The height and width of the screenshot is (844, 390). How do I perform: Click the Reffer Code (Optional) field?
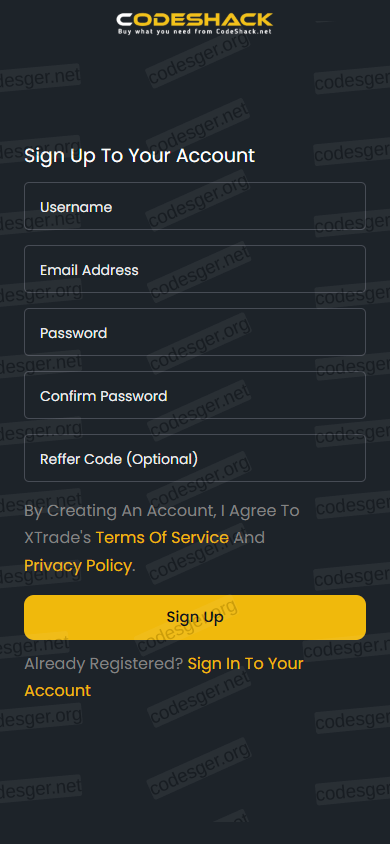[x=195, y=458]
